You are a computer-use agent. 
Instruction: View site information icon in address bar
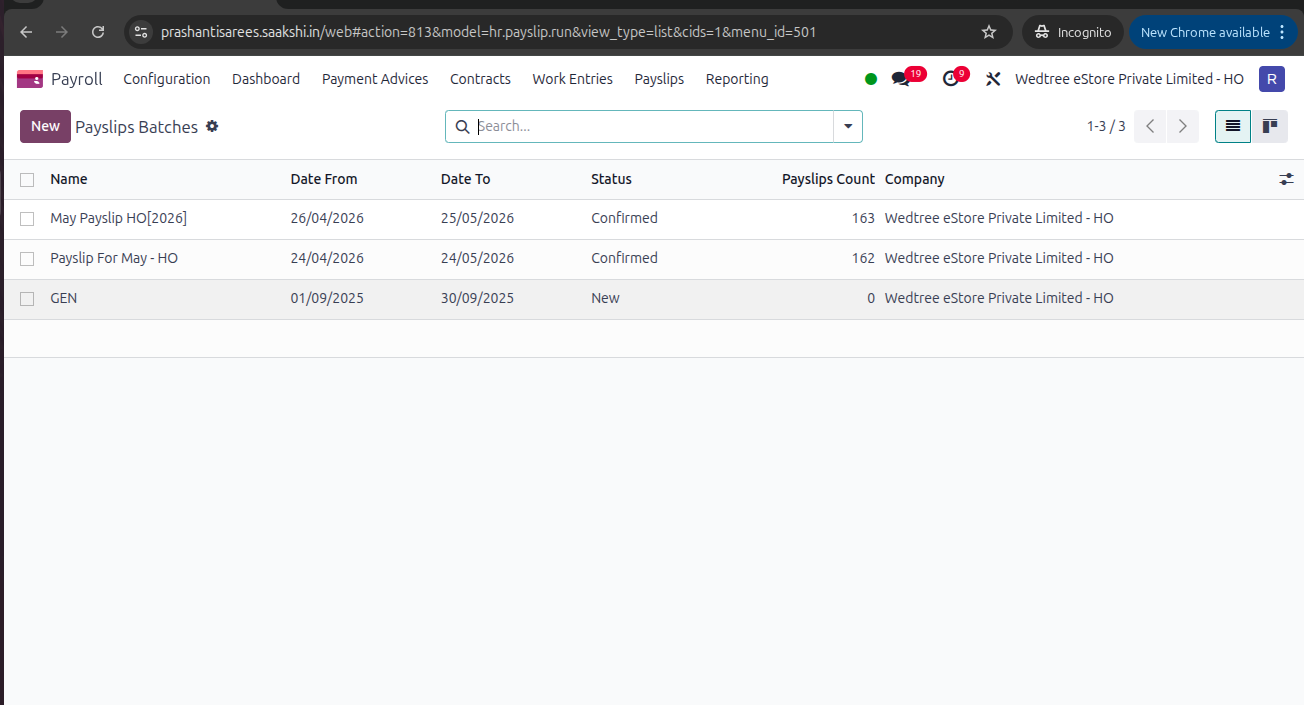[x=141, y=32]
